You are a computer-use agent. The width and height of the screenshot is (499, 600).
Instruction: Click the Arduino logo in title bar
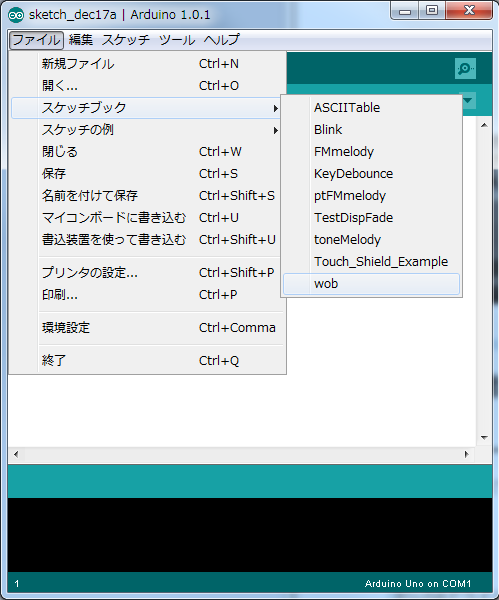tap(16, 15)
